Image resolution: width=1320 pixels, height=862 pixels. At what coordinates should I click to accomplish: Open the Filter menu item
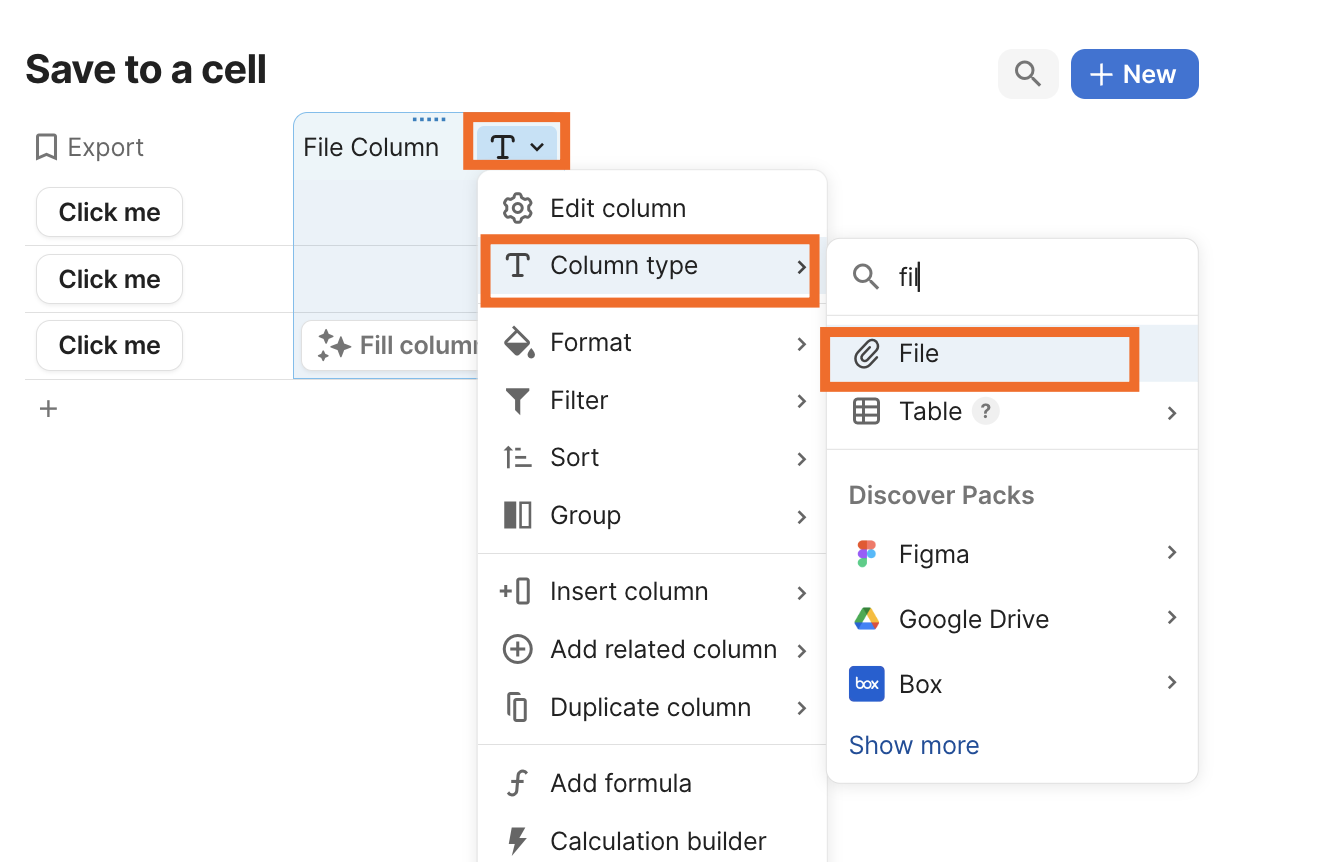(579, 400)
